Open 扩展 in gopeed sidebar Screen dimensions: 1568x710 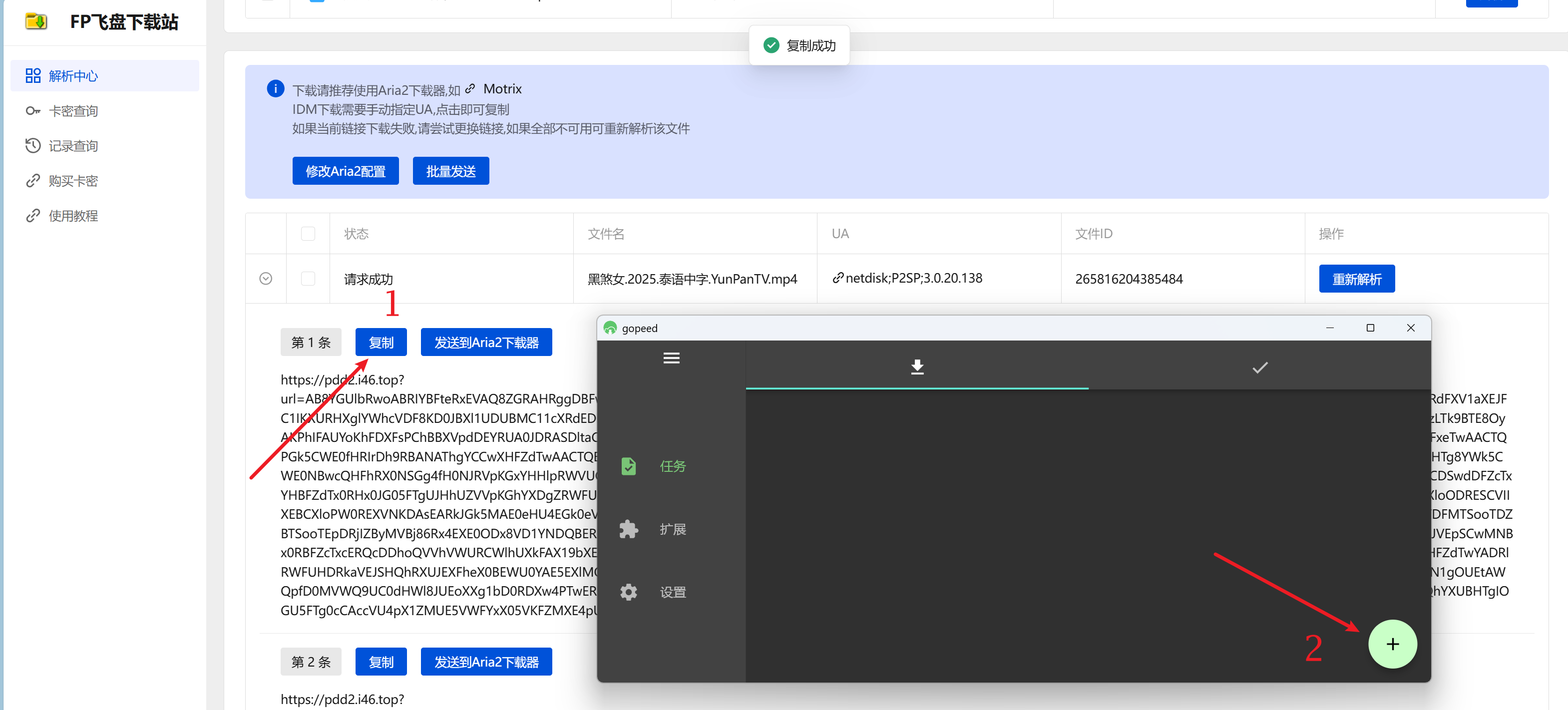[x=671, y=529]
